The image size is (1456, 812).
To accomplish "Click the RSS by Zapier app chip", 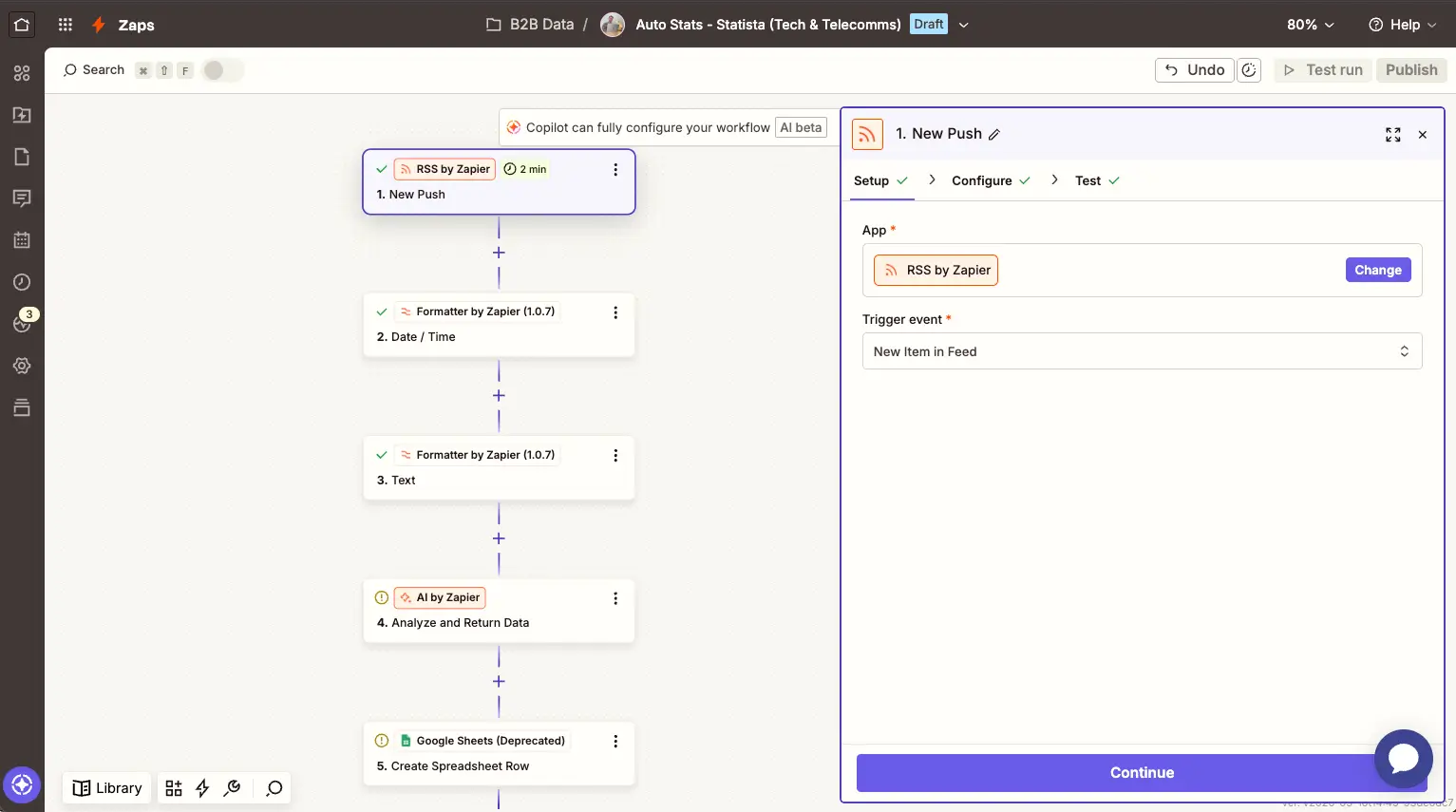I will (936, 271).
